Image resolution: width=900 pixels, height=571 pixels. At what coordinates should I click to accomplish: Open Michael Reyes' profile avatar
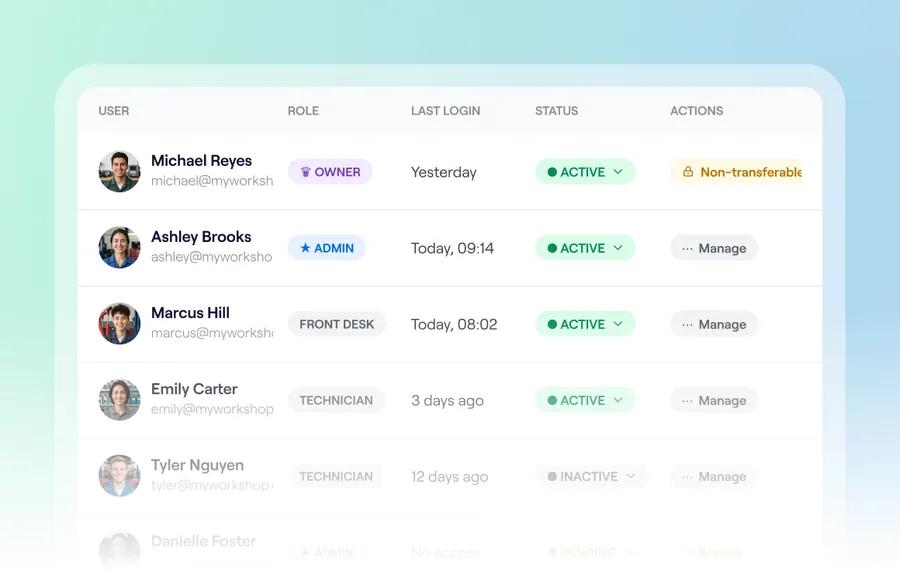119,172
